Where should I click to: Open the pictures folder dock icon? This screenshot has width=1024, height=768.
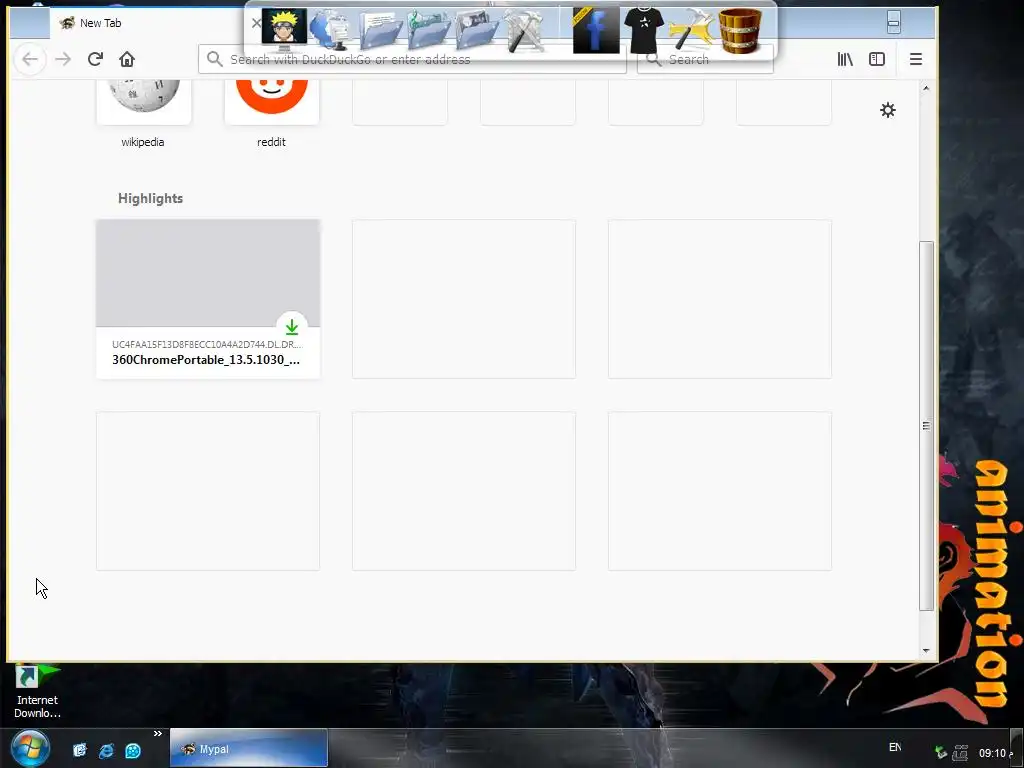477,30
